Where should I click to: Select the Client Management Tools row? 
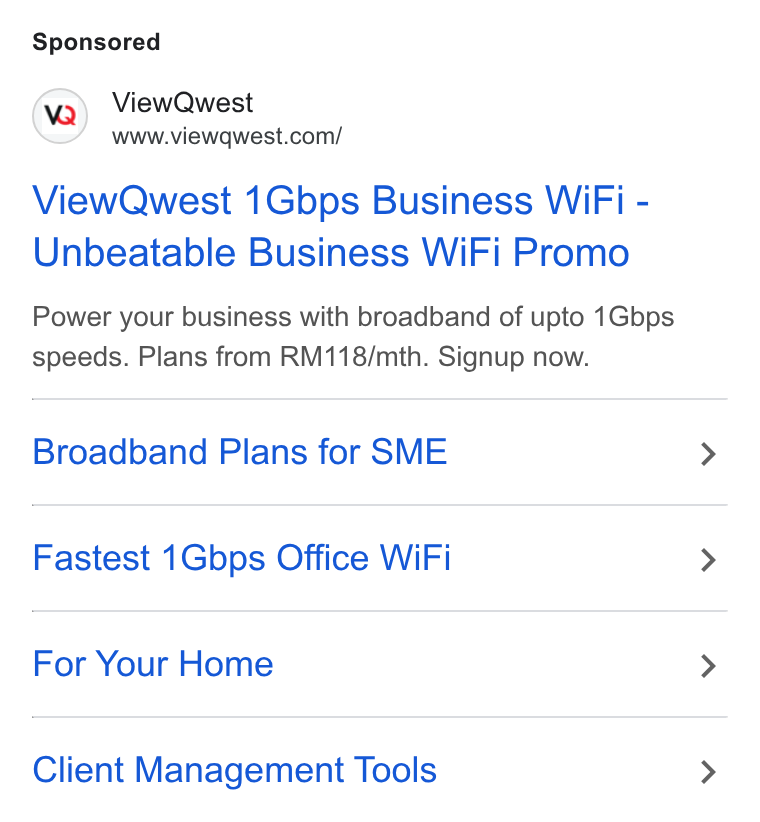tap(379, 770)
